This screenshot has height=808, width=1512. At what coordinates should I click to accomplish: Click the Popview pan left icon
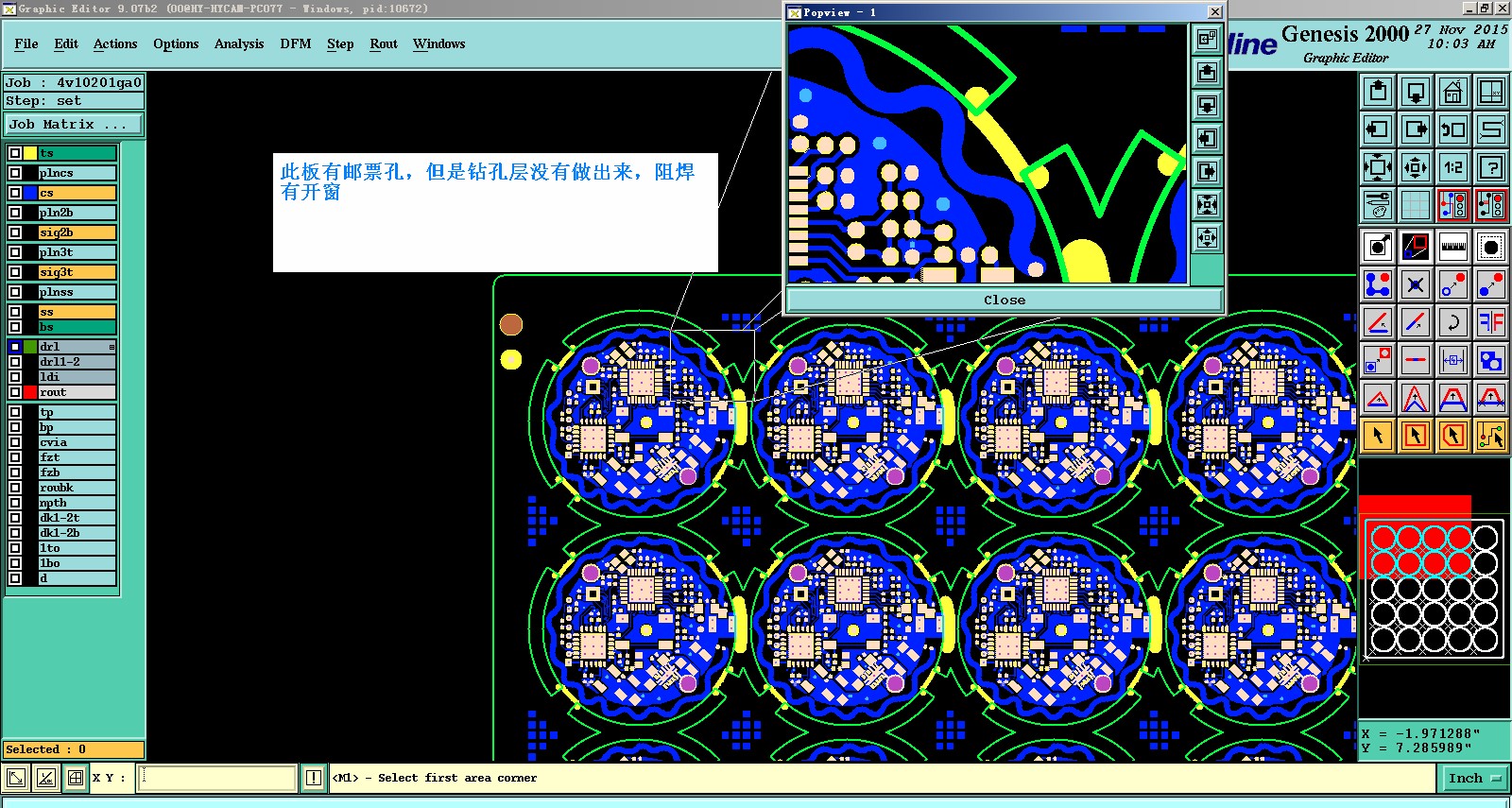1207,138
